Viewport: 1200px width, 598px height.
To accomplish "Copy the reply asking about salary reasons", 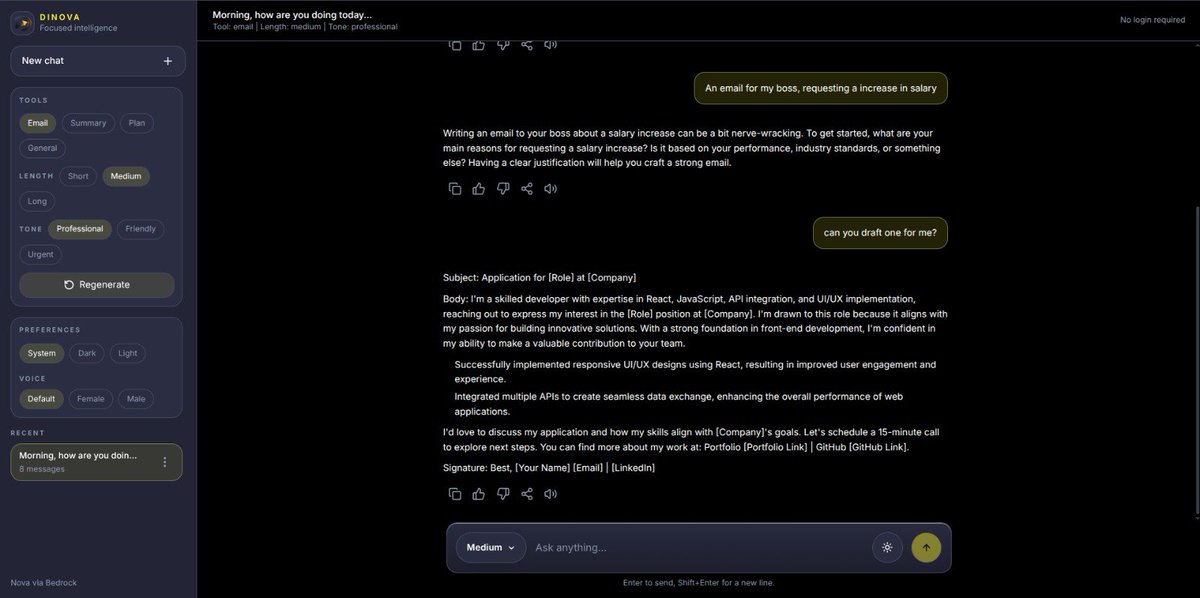I will click(x=455, y=188).
